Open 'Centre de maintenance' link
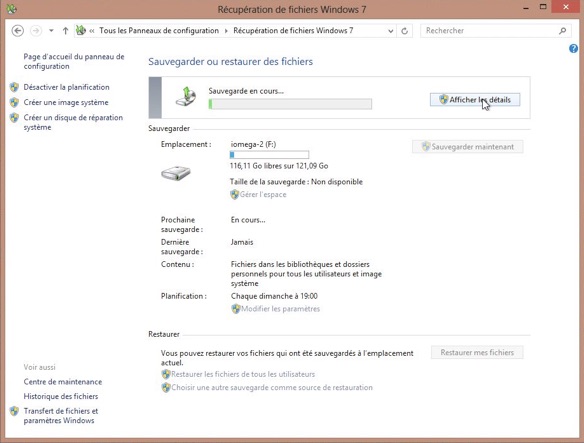The image size is (584, 443). pos(63,382)
